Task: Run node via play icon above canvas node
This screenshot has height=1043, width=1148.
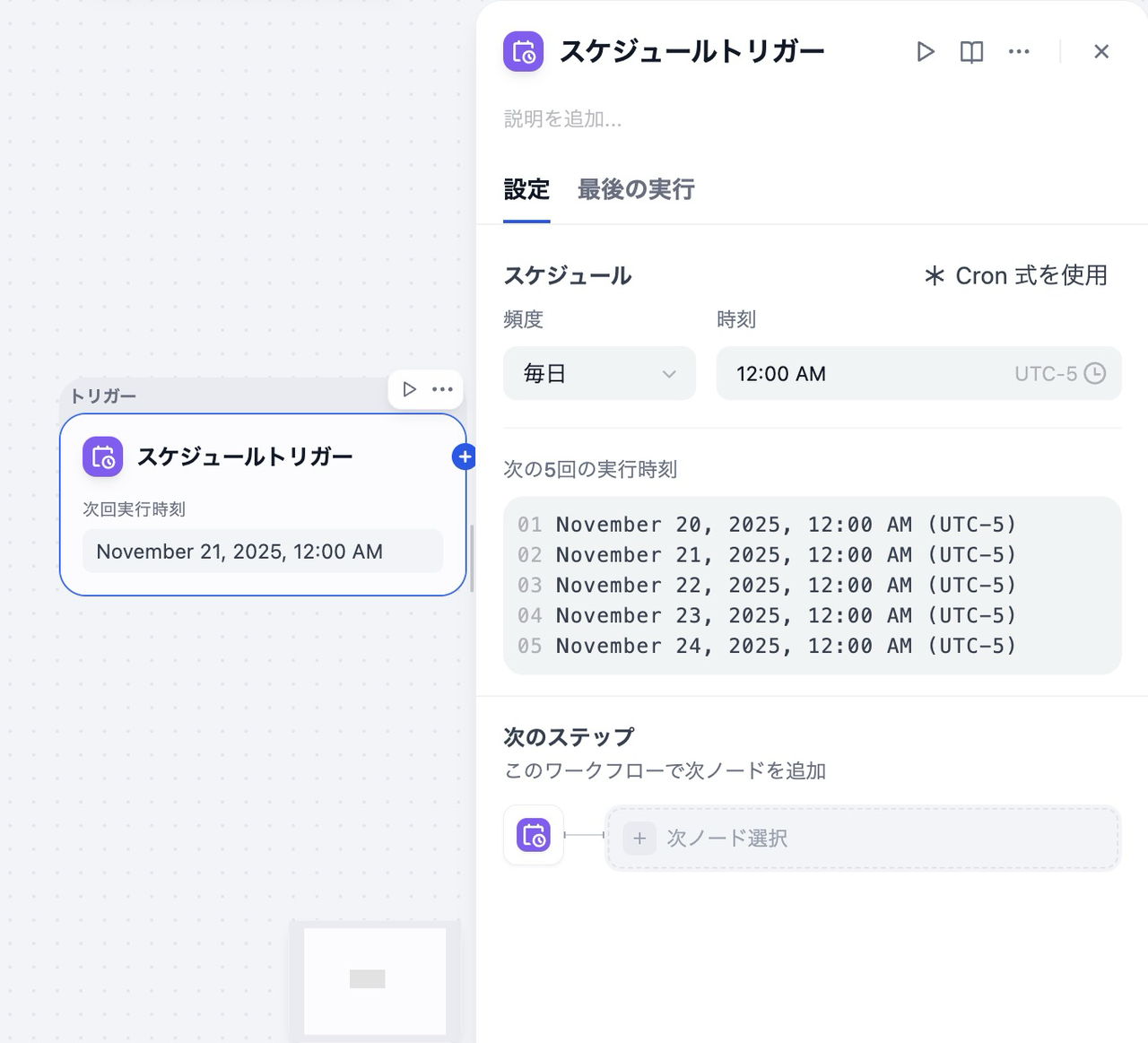Action: coord(409,389)
